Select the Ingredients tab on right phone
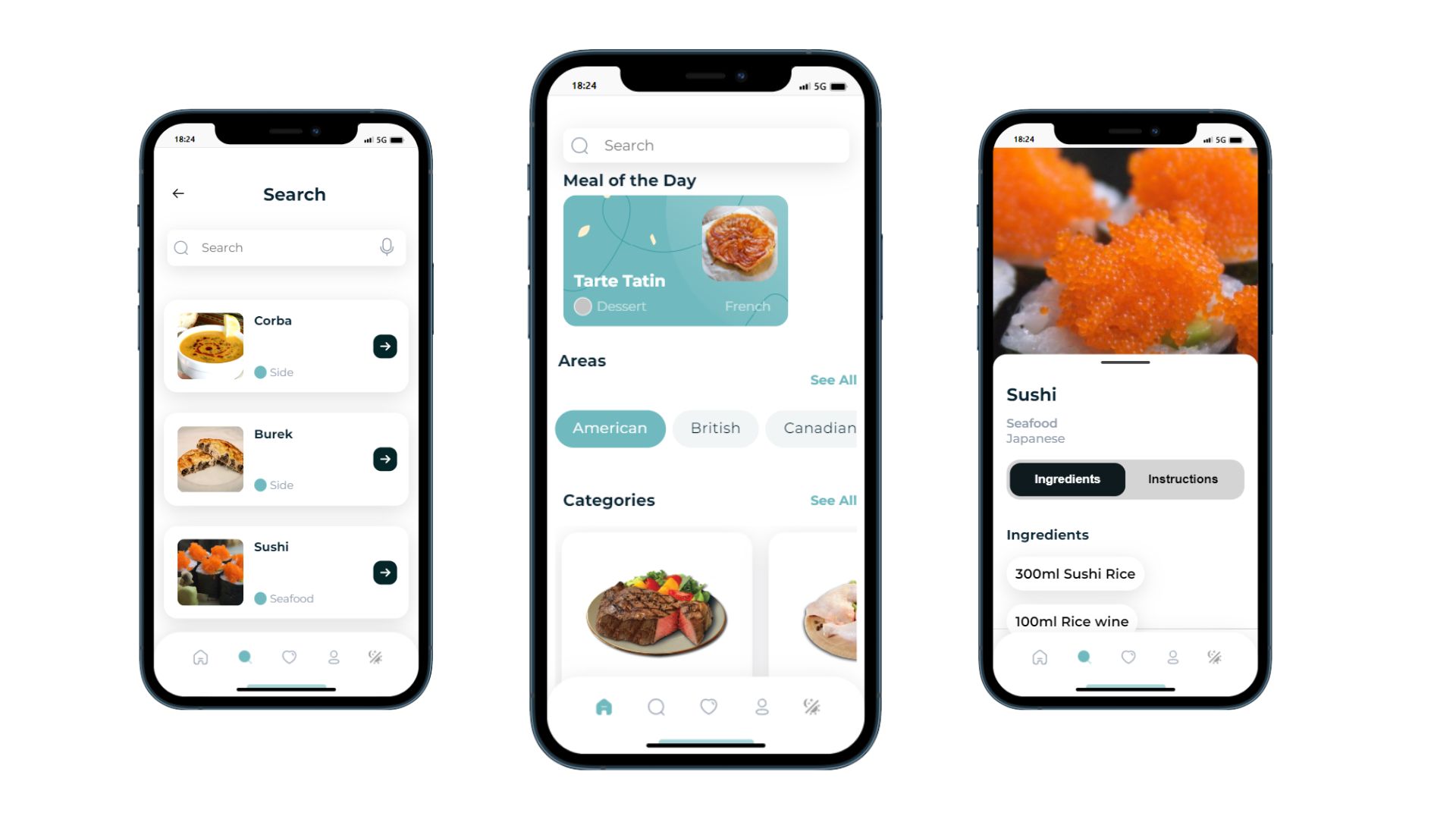Screen dimensions: 1456x819 click(x=1066, y=478)
